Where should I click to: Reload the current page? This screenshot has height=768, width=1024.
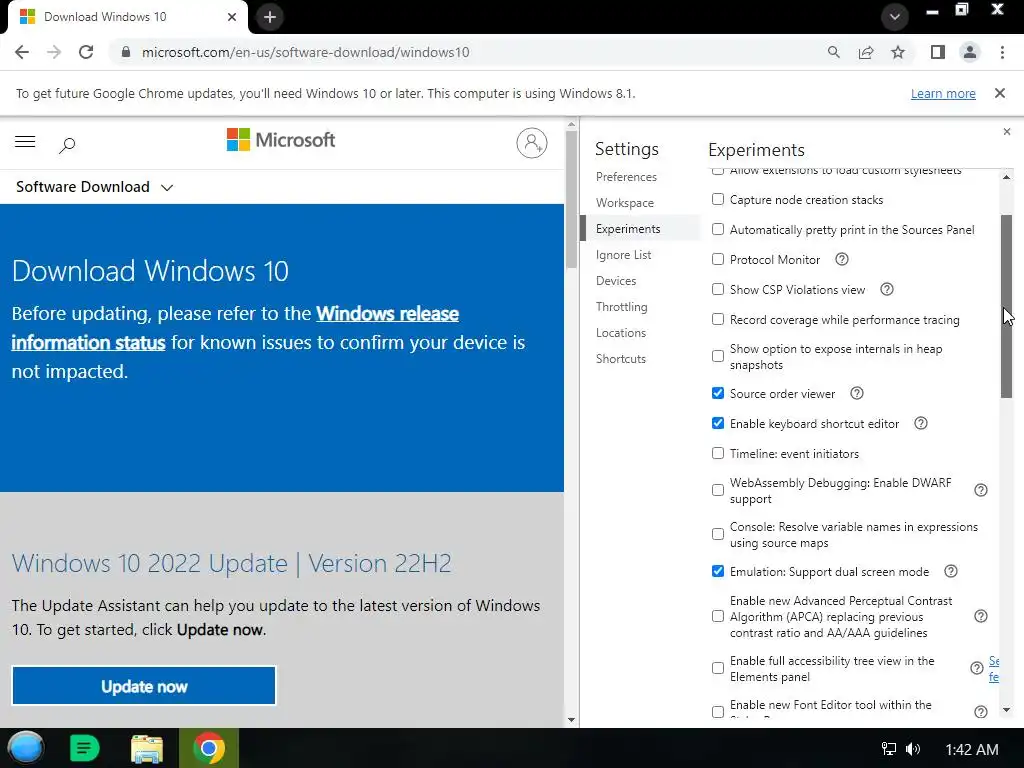(86, 52)
